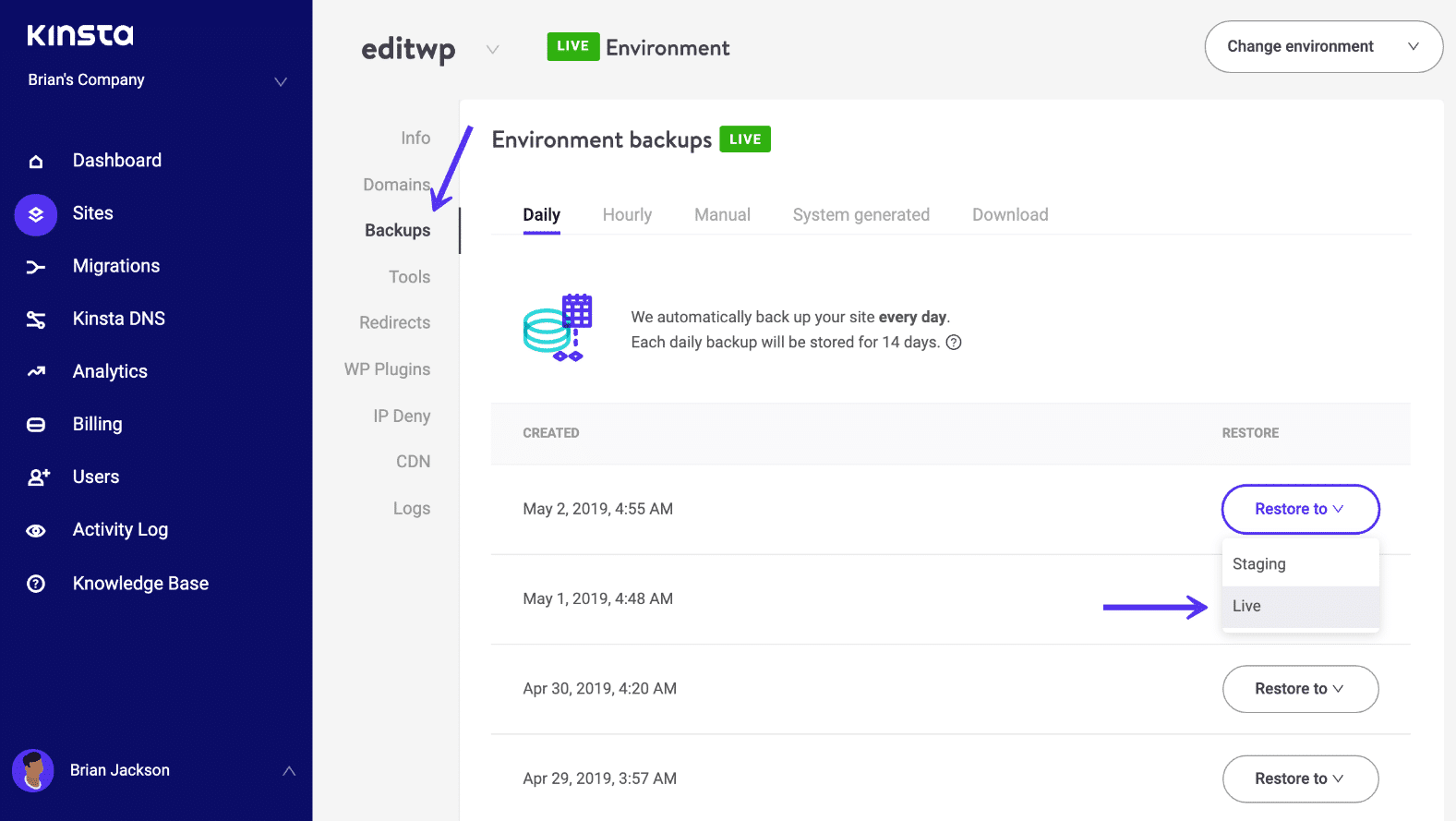The width and height of the screenshot is (1456, 821).
Task: Click the Users add-person icon
Action: (x=38, y=477)
